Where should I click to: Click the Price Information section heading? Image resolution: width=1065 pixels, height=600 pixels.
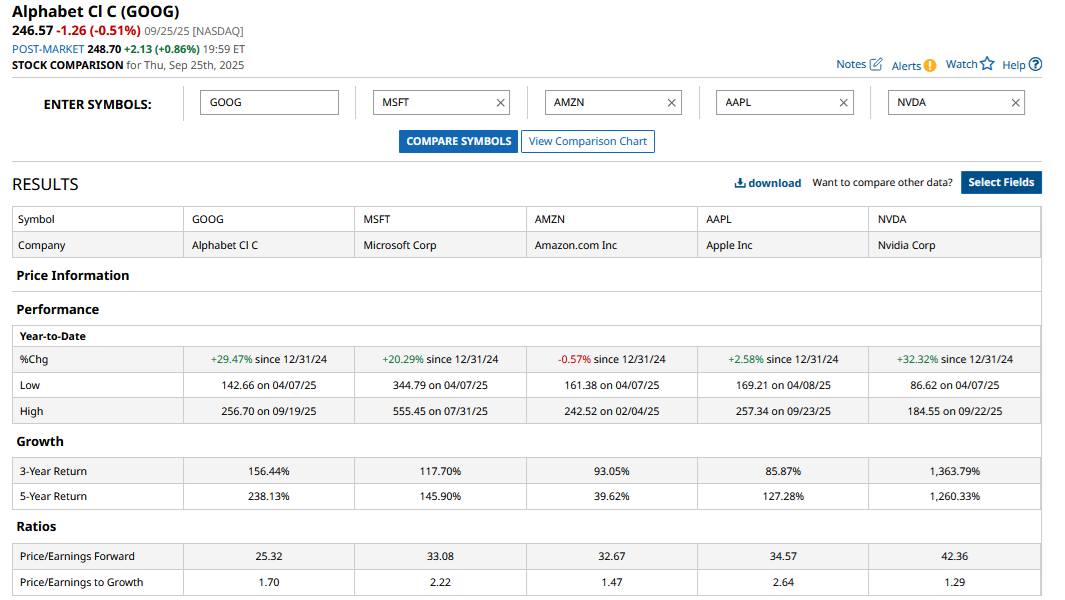pos(73,275)
